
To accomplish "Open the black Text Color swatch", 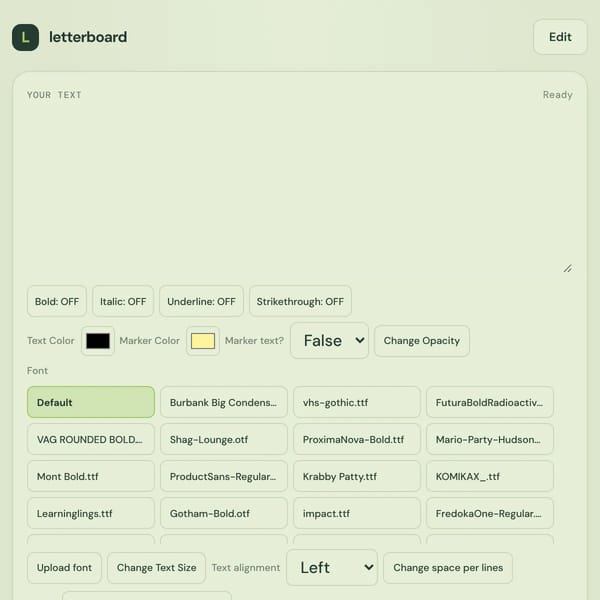I will pyautogui.click(x=98, y=341).
